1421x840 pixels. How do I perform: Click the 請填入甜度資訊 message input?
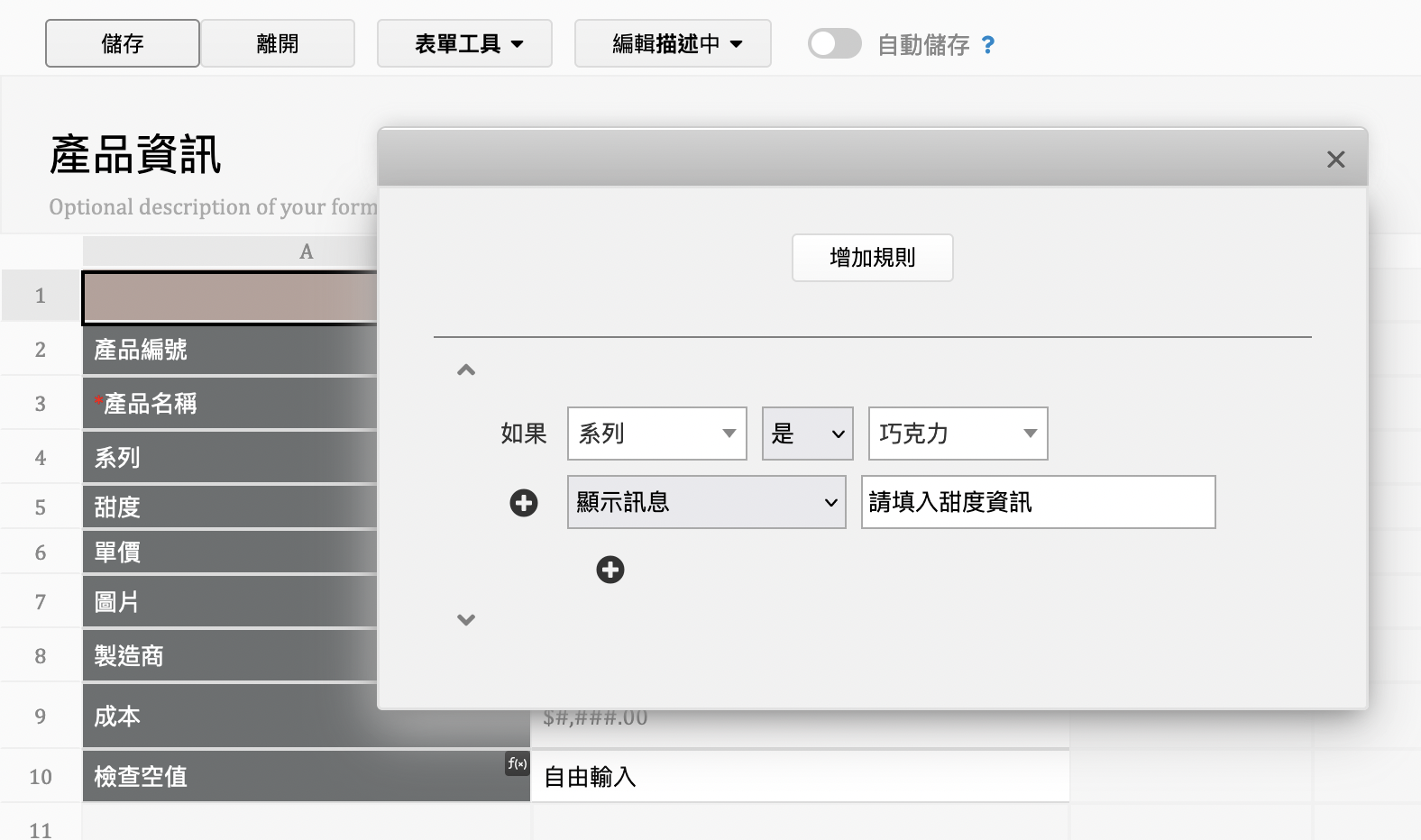click(1039, 502)
